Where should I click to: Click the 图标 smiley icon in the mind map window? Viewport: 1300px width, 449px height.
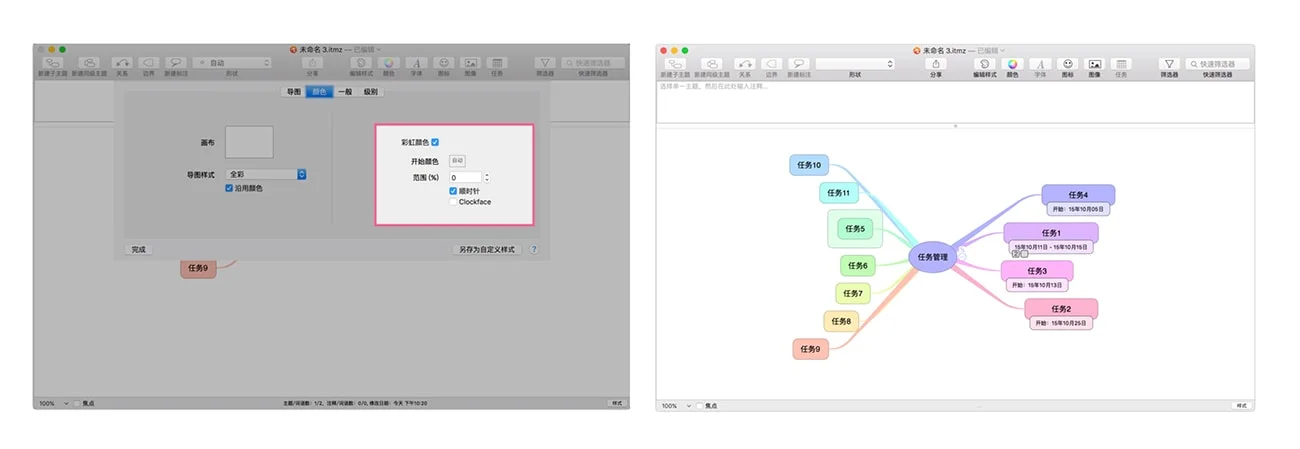(1067, 63)
